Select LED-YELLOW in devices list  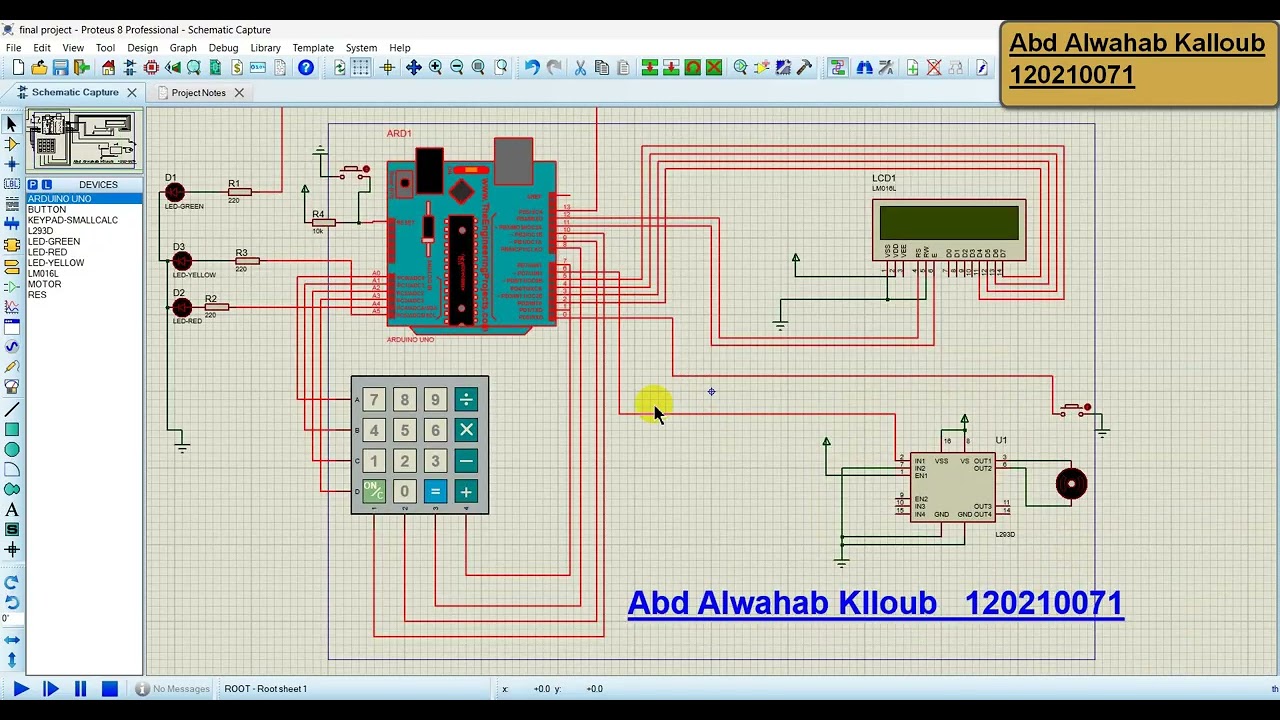(x=84, y=263)
